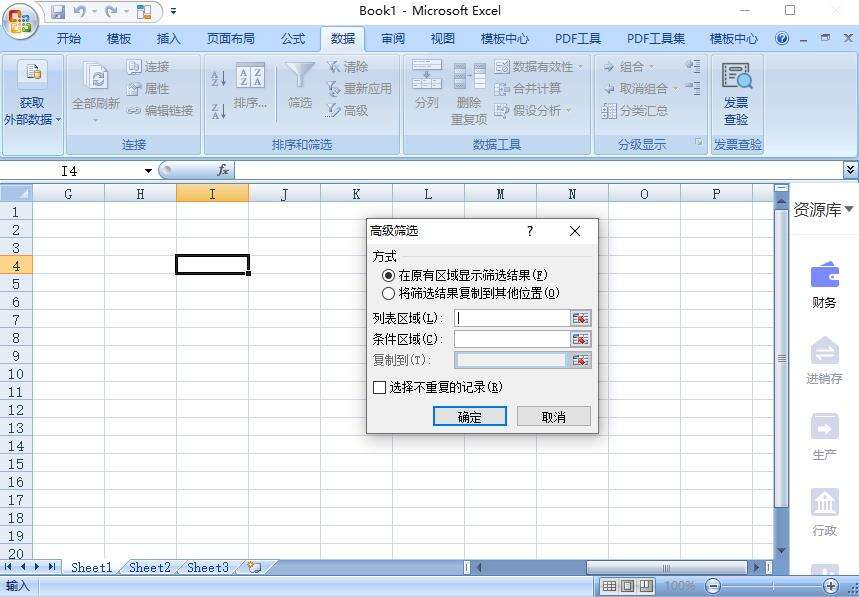The width and height of the screenshot is (859, 597).
Task: Switch to Page Layout view icon in status bar
Action: pyautogui.click(x=628, y=586)
